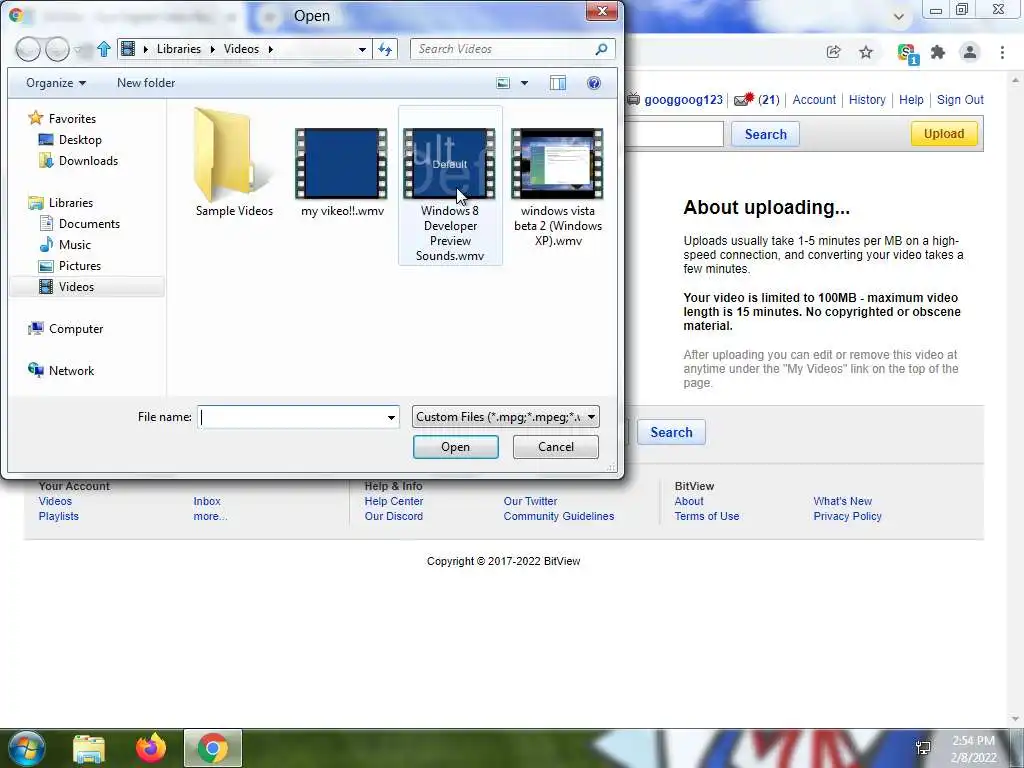Open Community Guidelines footer link
1024x768 pixels.
558,516
